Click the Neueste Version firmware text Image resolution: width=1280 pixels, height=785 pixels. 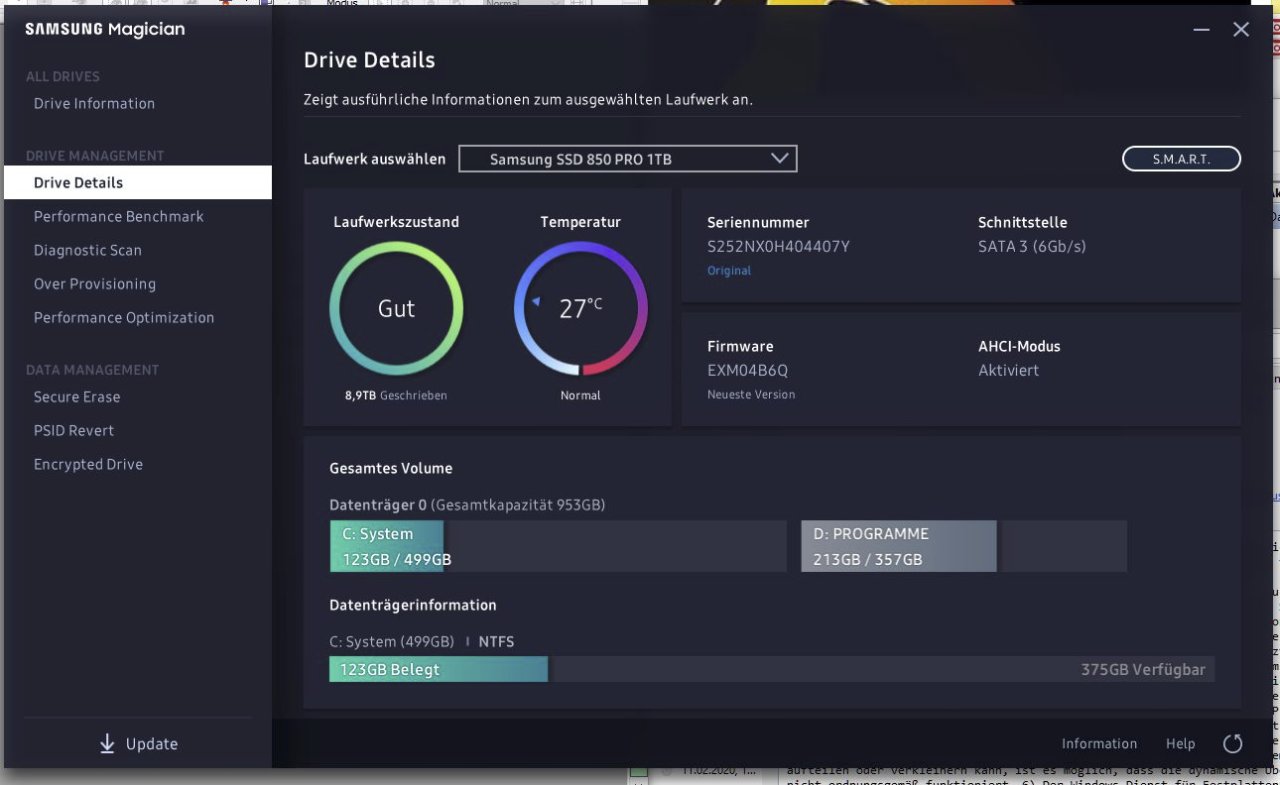(751, 395)
